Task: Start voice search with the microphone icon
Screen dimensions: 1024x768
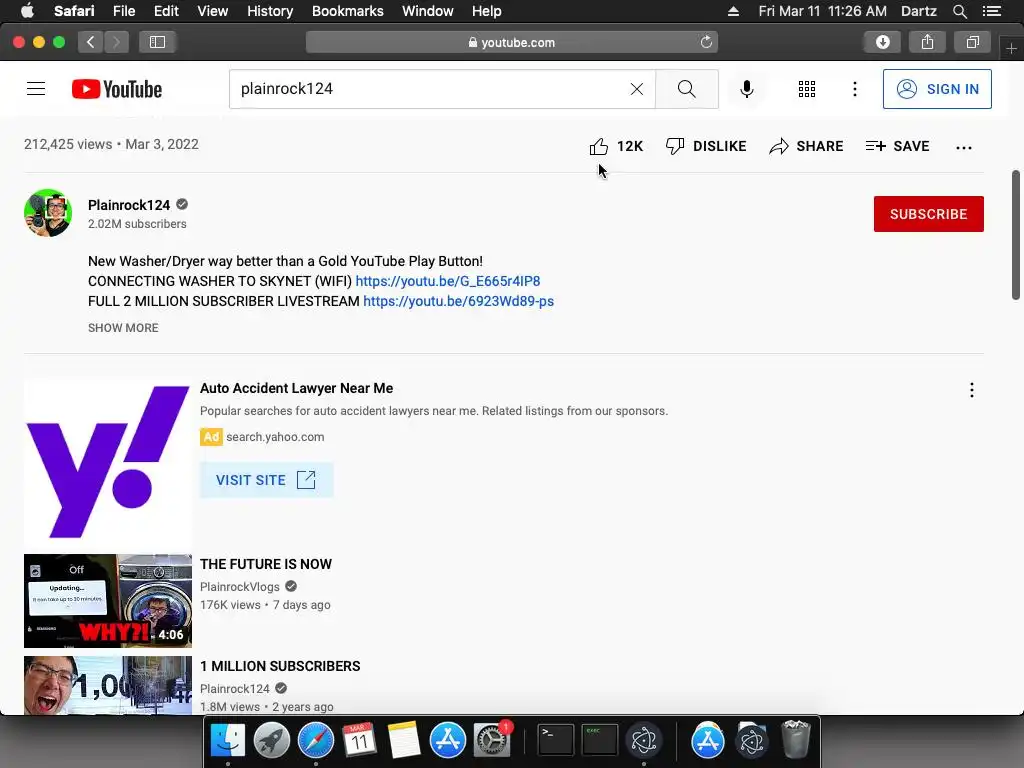Action: (x=746, y=89)
